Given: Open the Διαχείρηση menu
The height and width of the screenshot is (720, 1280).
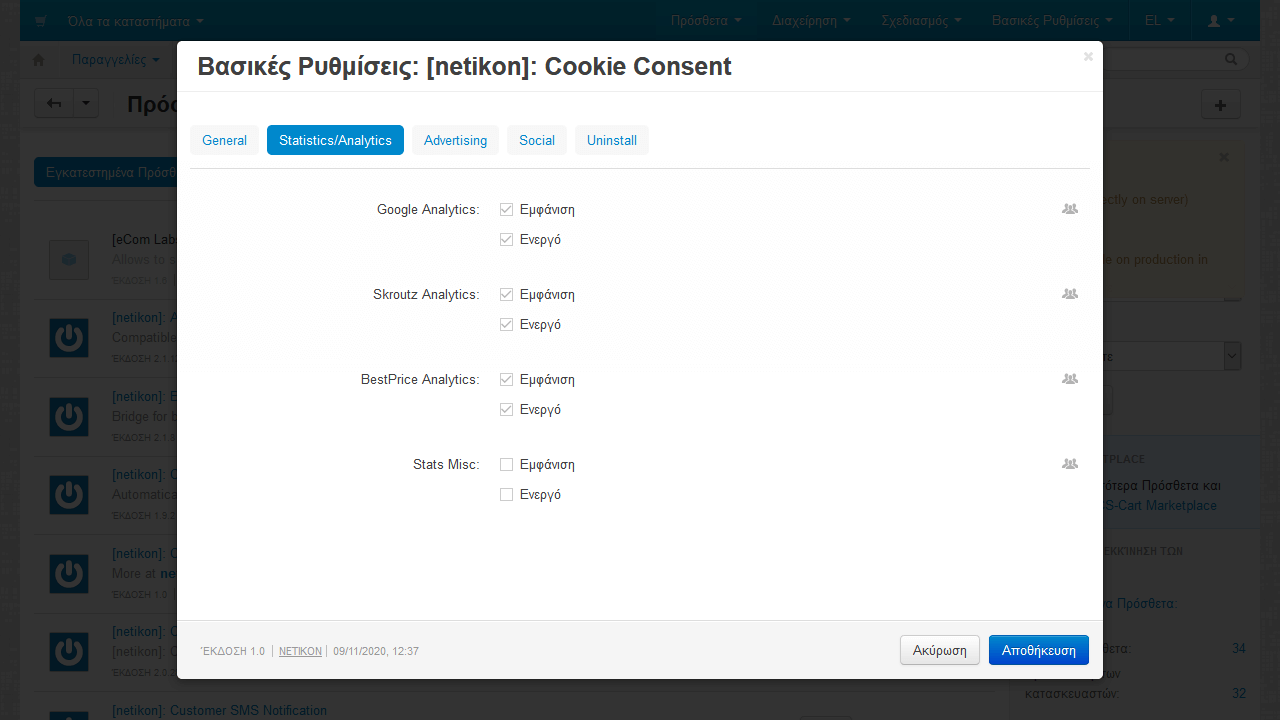Looking at the screenshot, I should point(811,20).
